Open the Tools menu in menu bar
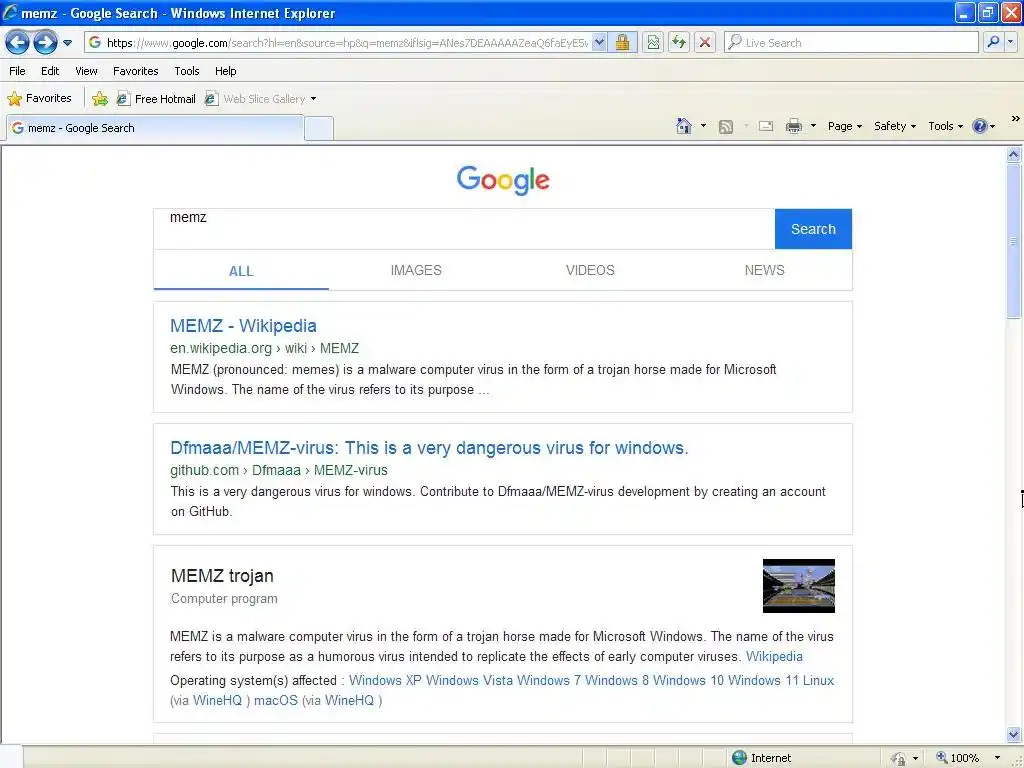 pyautogui.click(x=187, y=71)
